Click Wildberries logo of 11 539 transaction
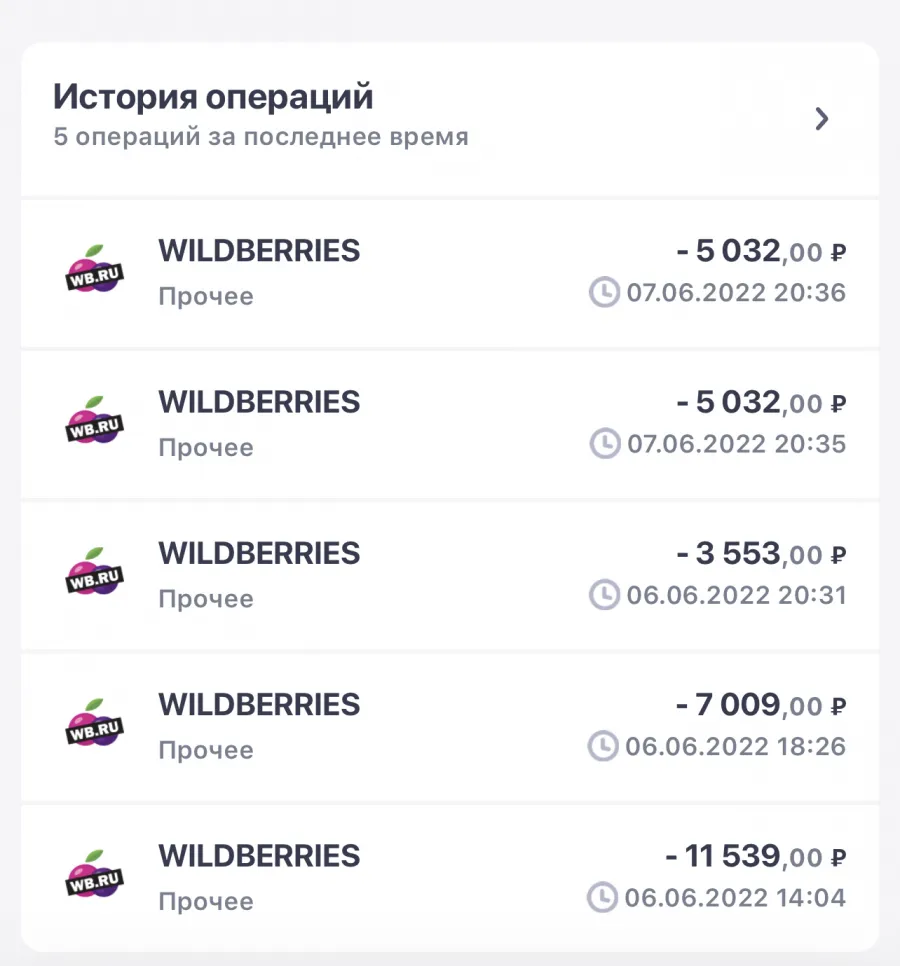 pyautogui.click(x=94, y=874)
